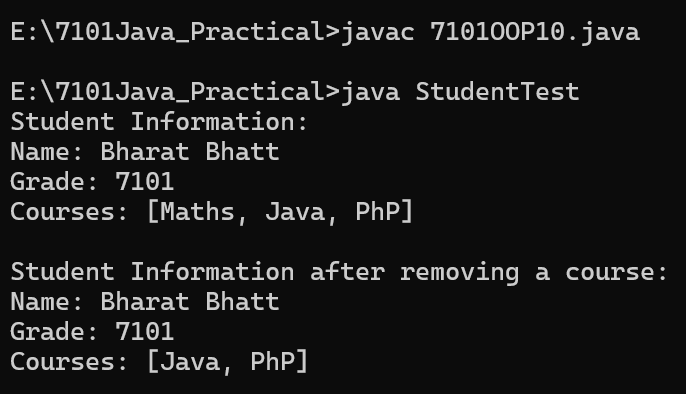Click 'PhP' in the first courses list
Viewport: 686px width, 394px height.
click(x=378, y=212)
